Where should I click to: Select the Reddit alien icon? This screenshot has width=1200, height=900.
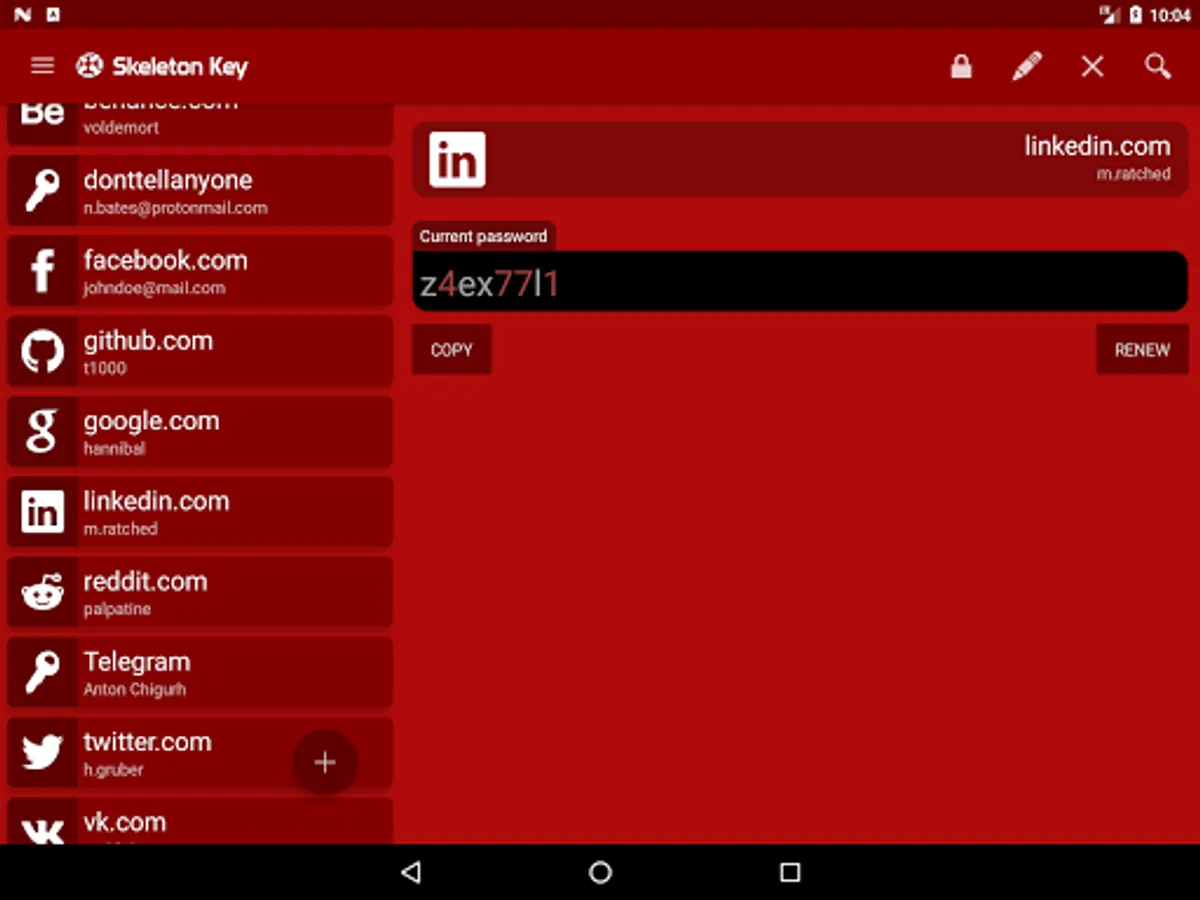click(x=42, y=592)
